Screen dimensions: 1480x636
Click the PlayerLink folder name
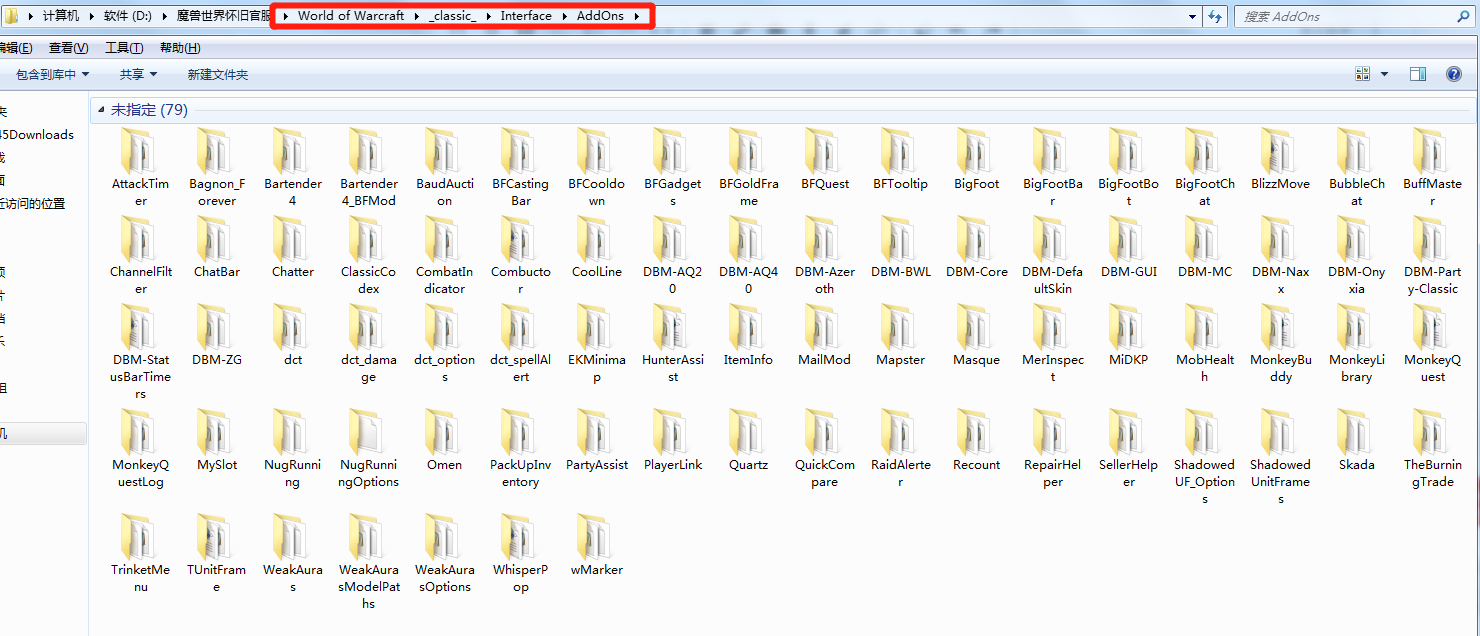pyautogui.click(x=672, y=465)
